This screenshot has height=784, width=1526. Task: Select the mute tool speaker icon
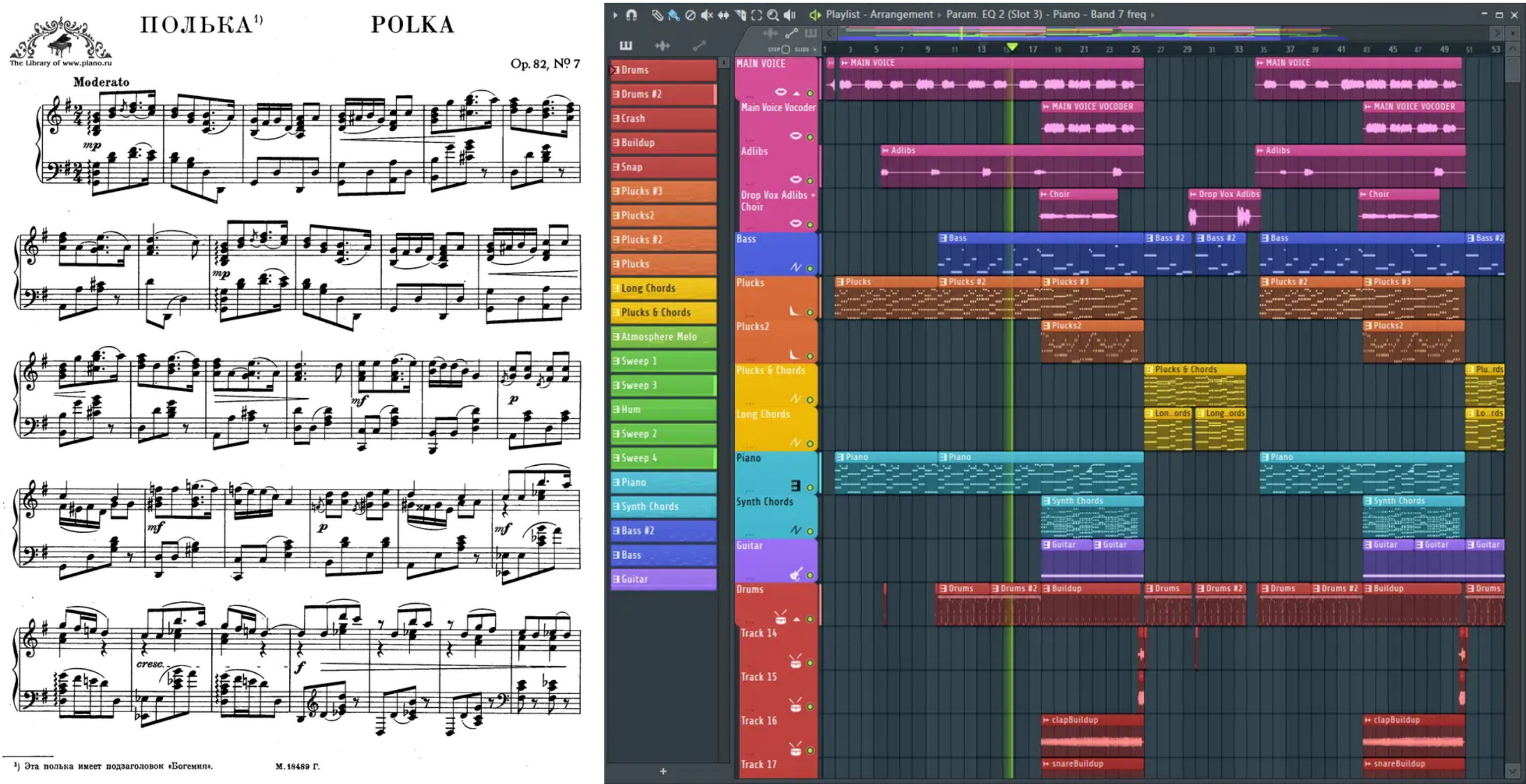coord(707,15)
